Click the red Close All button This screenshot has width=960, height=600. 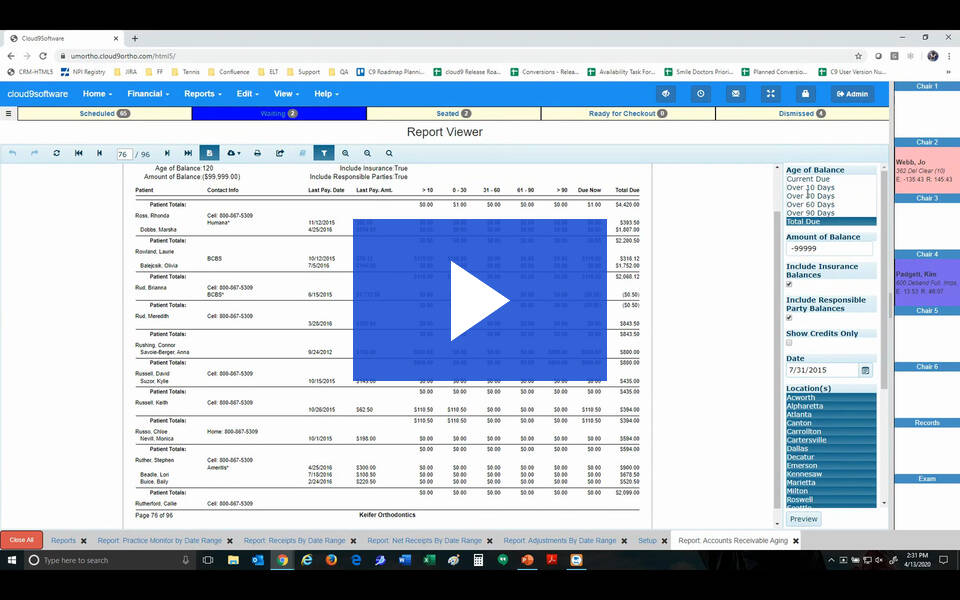tap(21, 540)
